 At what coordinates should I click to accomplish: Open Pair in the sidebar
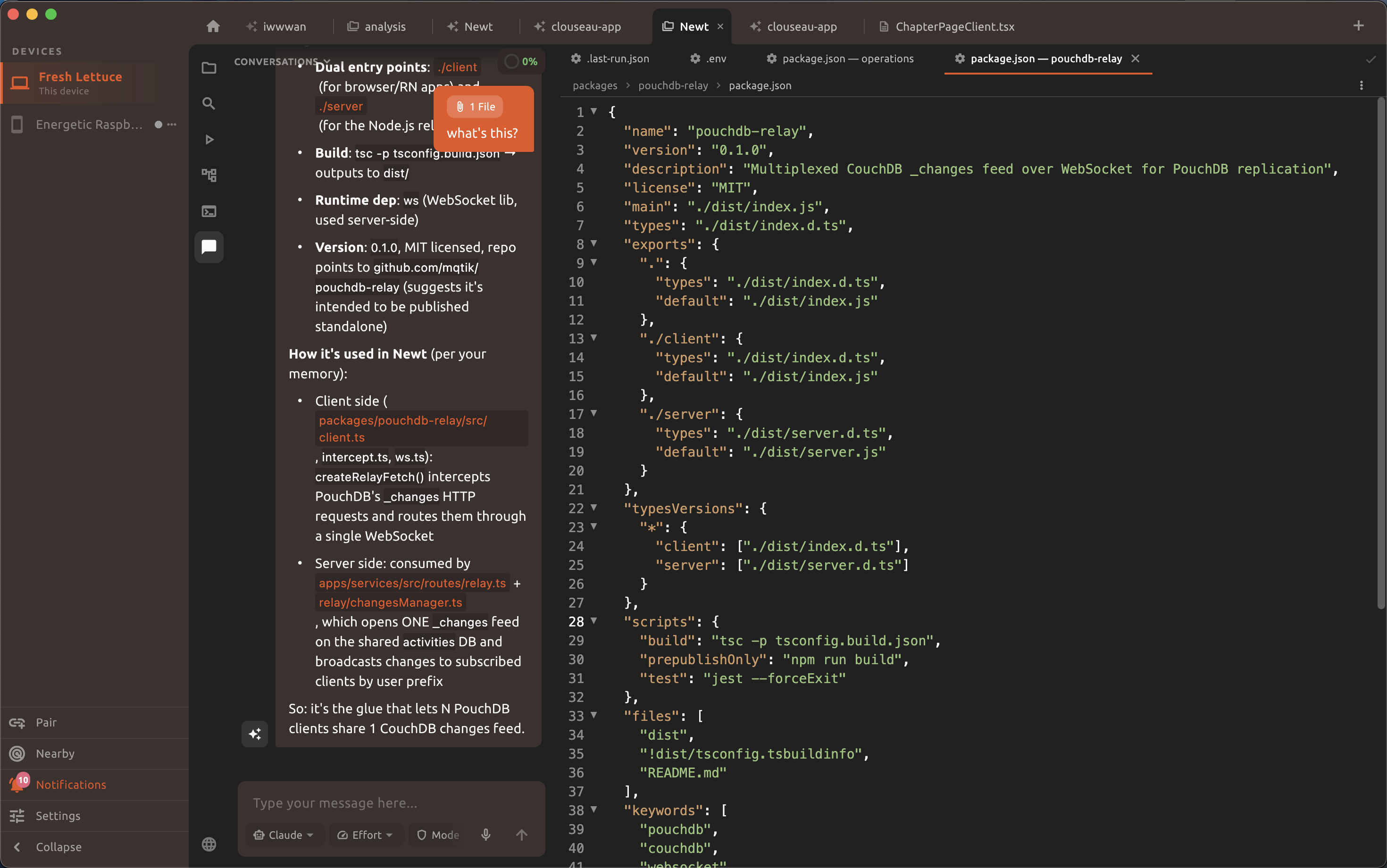click(x=95, y=722)
